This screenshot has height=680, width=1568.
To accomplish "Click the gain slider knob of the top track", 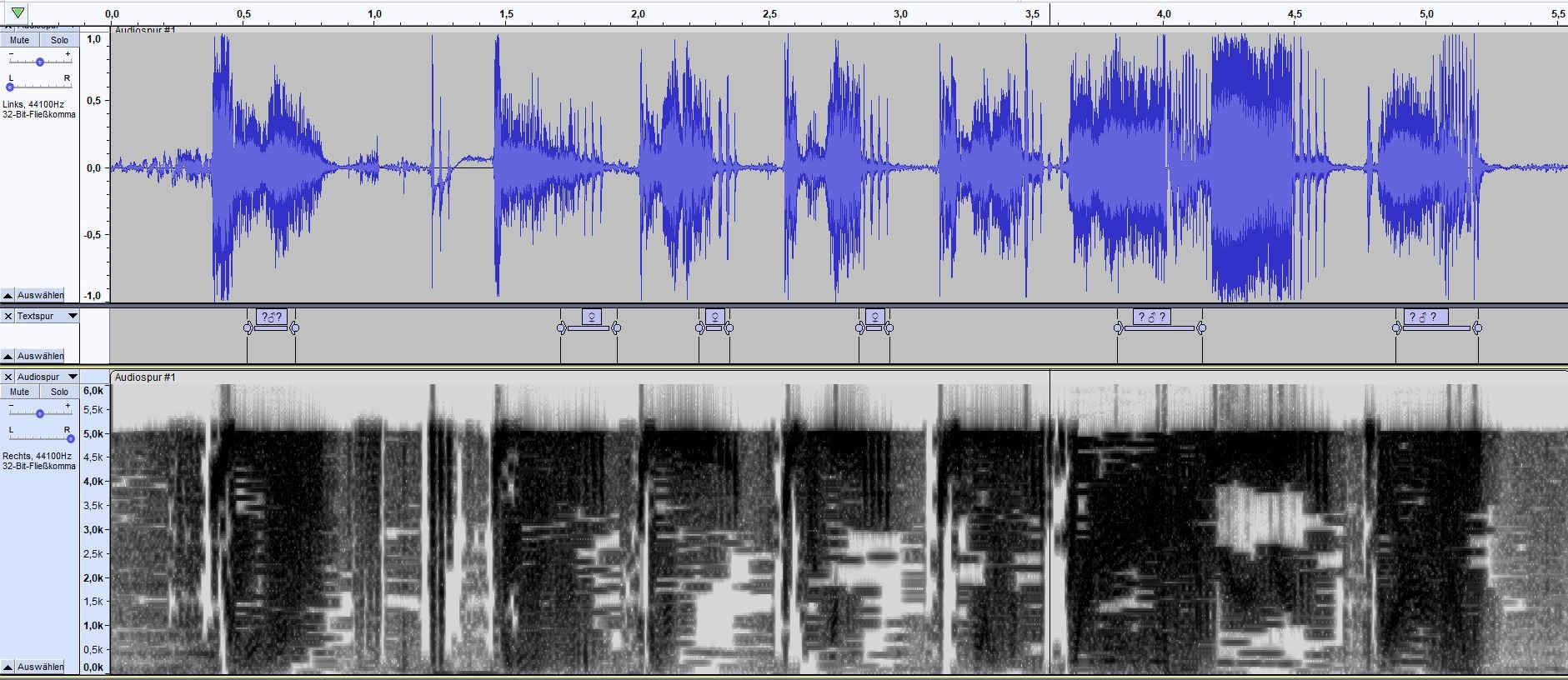I will 39,62.
